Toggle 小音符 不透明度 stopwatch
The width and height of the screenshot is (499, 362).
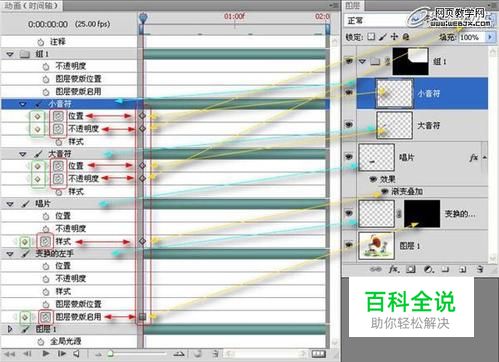coord(58,129)
